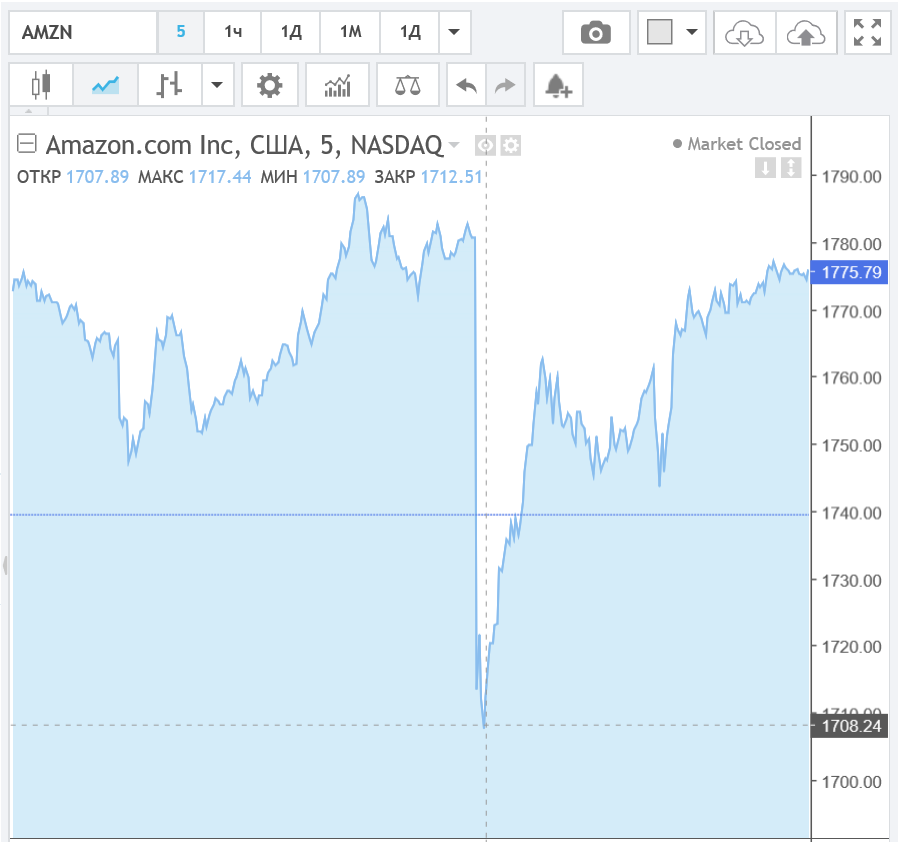The height and width of the screenshot is (842, 900).
Task: Click the cloud download load-chart icon
Action: (744, 33)
